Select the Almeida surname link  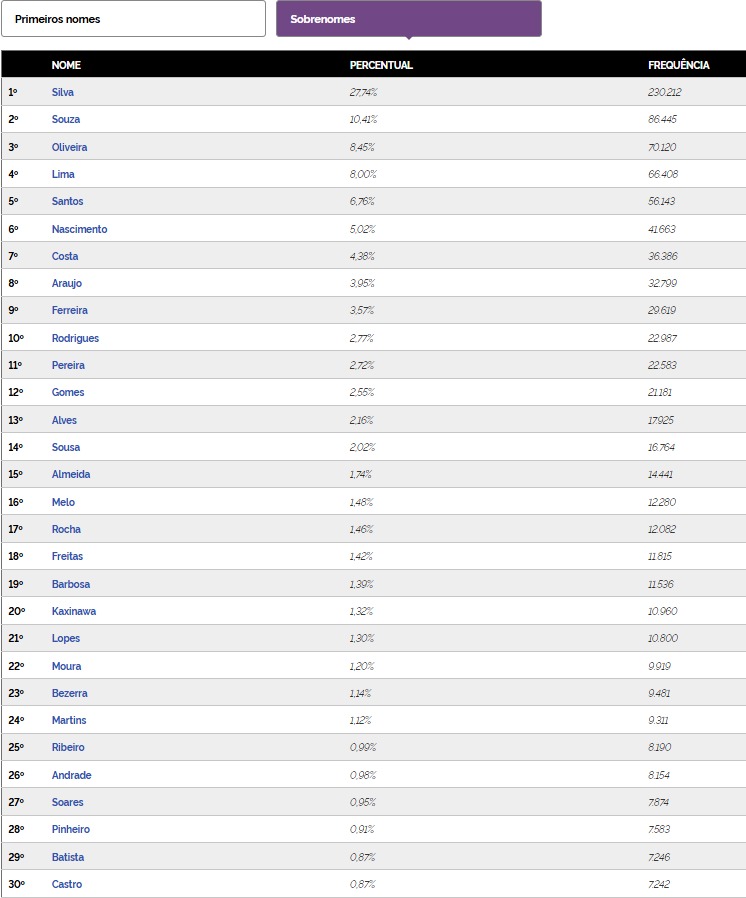pos(71,474)
